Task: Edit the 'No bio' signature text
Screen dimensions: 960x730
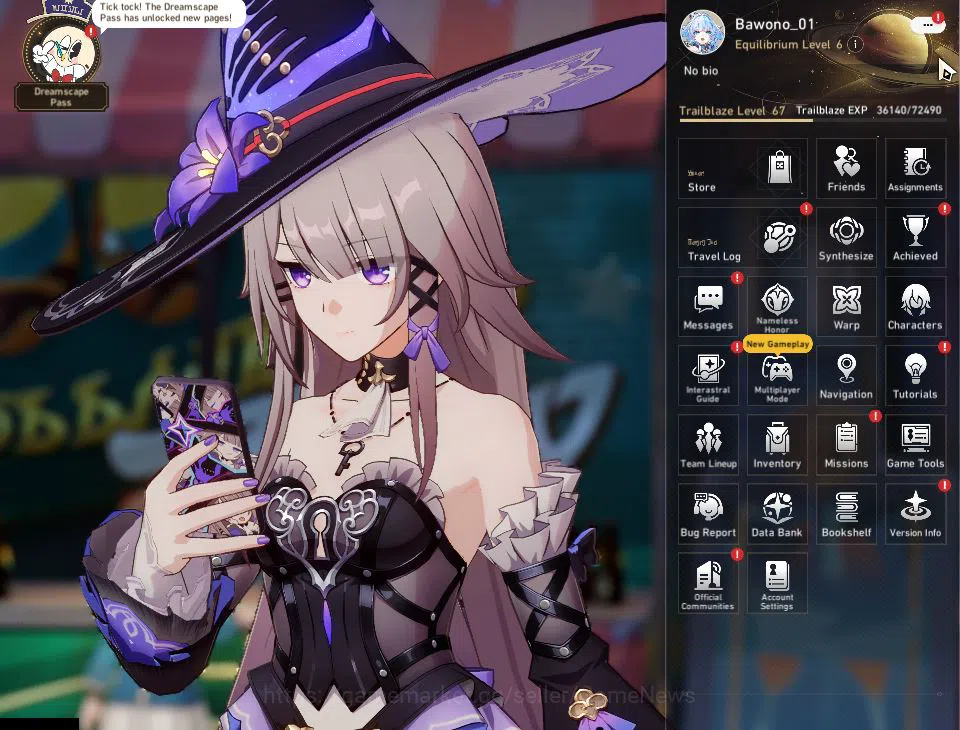Action: [x=701, y=71]
